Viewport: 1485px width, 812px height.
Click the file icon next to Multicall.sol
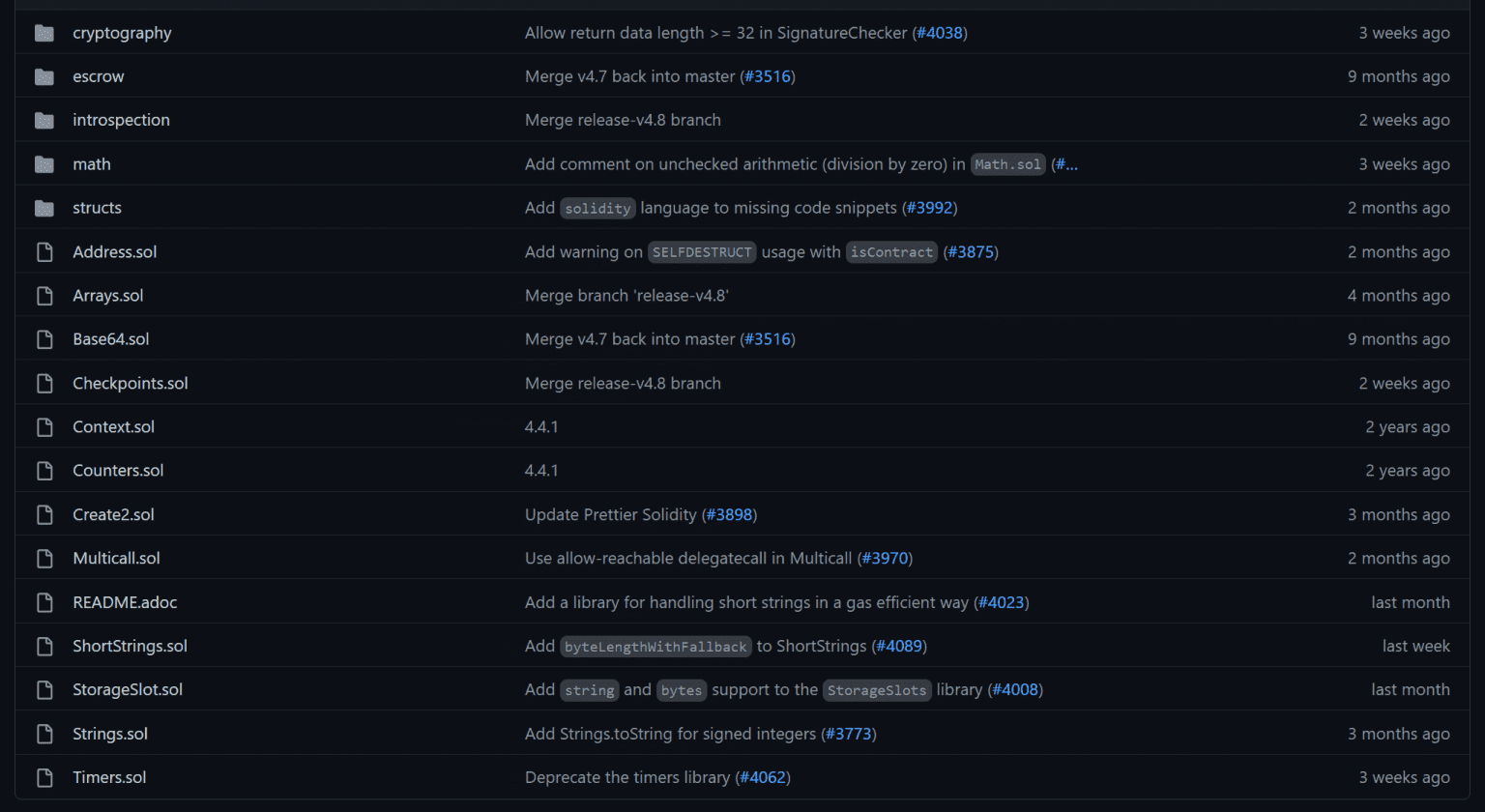[x=44, y=558]
